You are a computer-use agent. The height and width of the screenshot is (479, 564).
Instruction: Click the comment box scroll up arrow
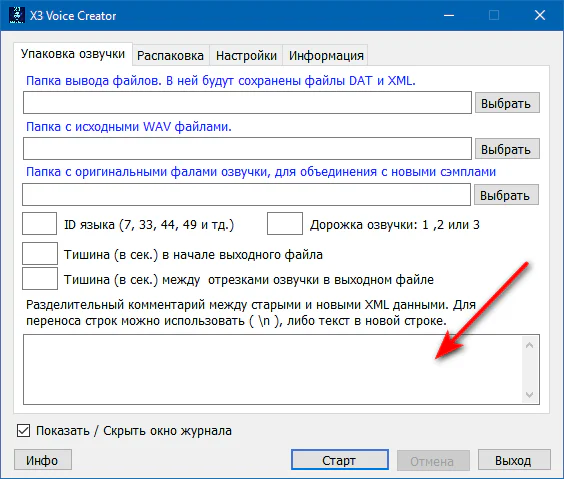[529, 345]
